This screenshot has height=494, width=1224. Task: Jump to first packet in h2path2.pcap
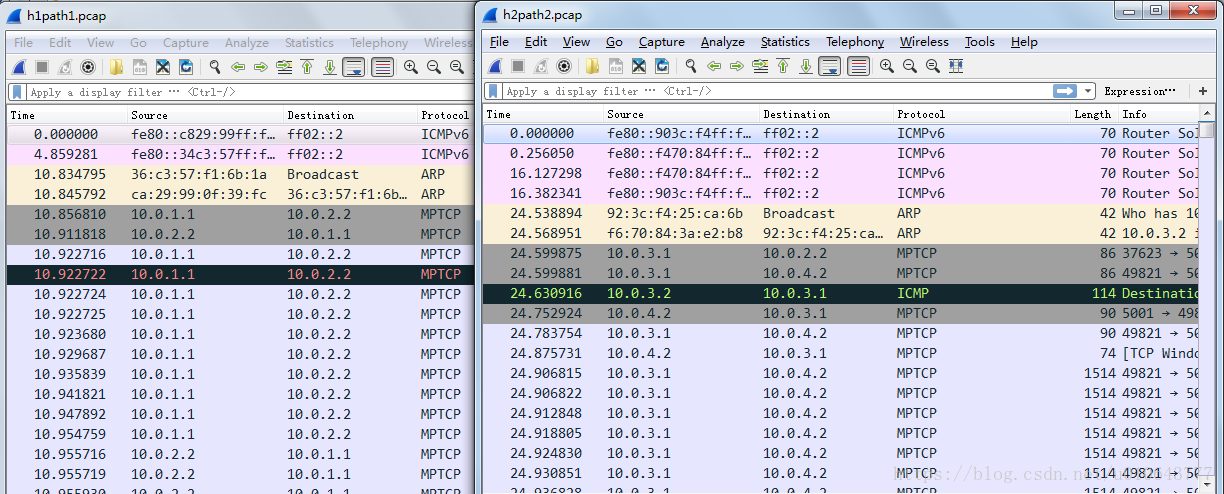[783, 66]
